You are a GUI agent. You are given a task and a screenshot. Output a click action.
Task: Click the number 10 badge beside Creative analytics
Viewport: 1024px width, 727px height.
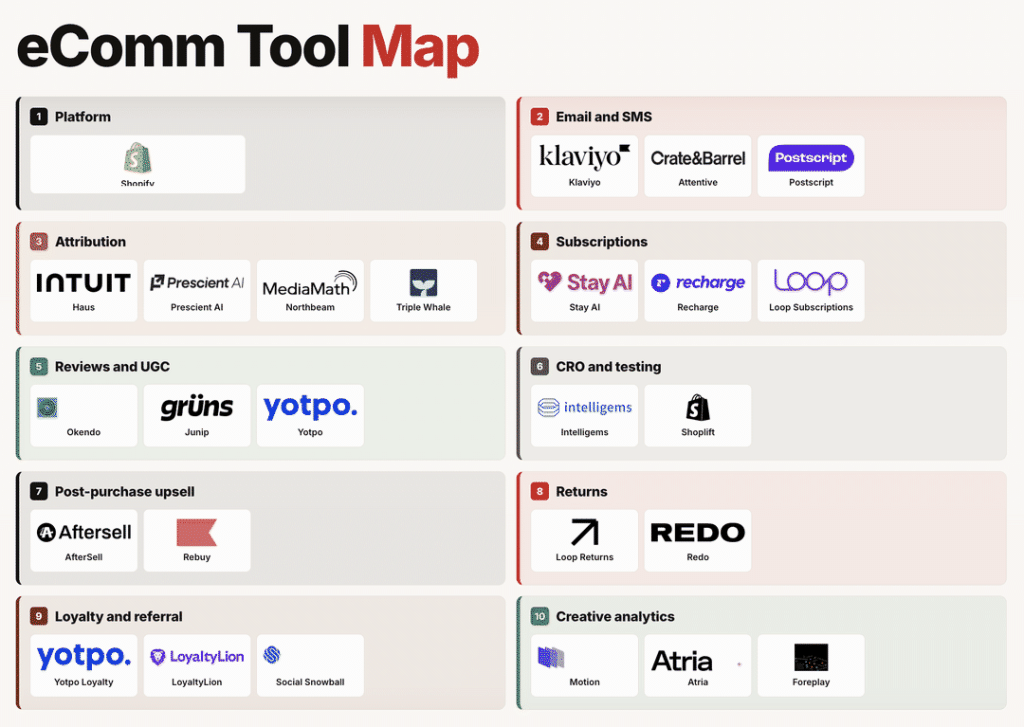click(x=539, y=617)
